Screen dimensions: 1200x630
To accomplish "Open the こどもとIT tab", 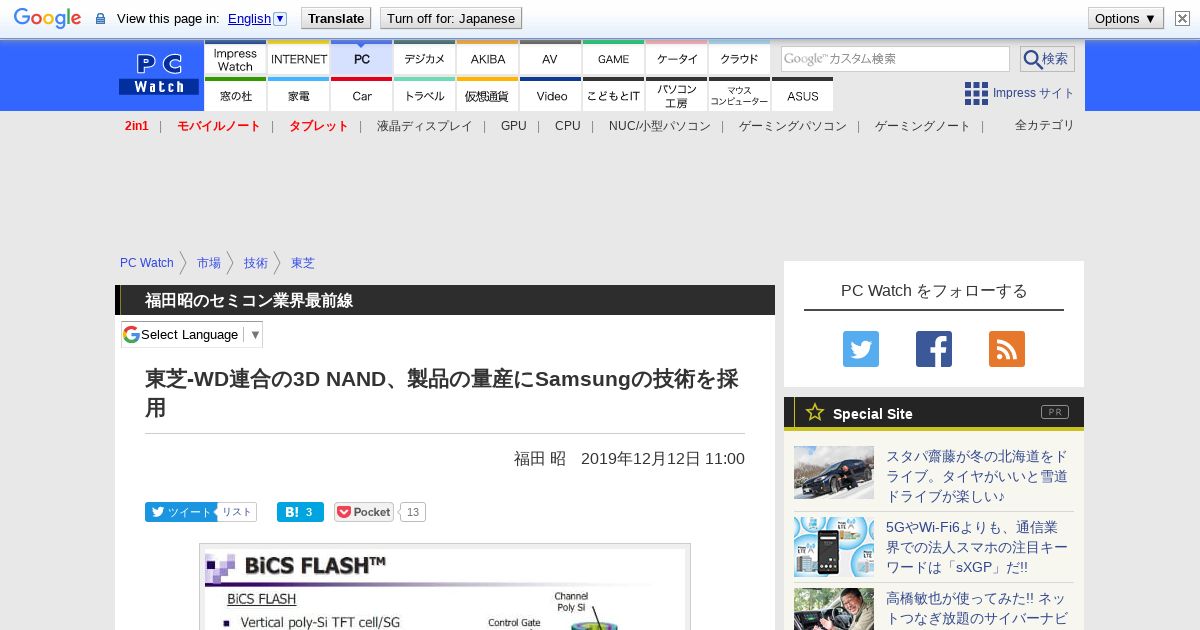I will click(614, 95).
